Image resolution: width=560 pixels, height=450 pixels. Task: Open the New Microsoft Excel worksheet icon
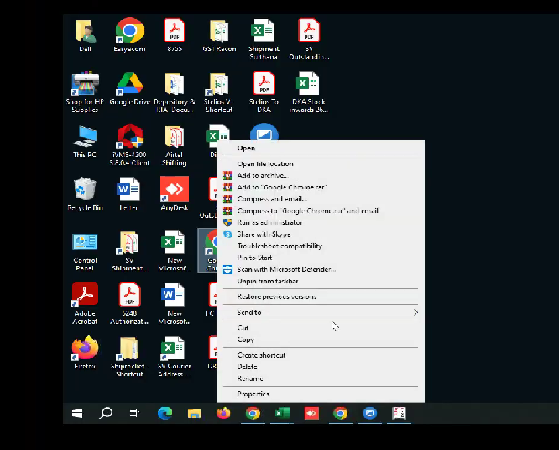(174, 251)
